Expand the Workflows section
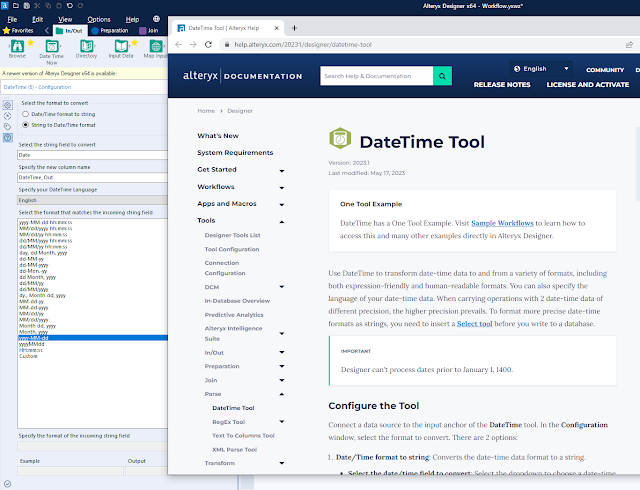 282,188
